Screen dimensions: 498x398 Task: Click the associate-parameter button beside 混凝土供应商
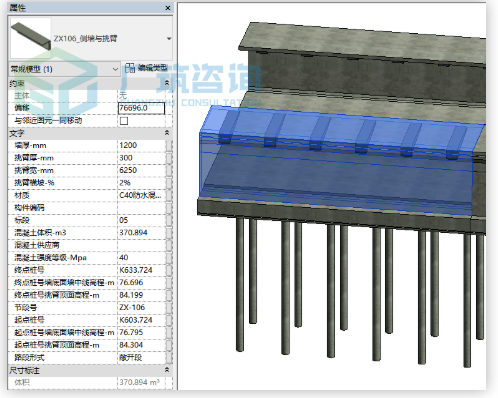(x=169, y=245)
